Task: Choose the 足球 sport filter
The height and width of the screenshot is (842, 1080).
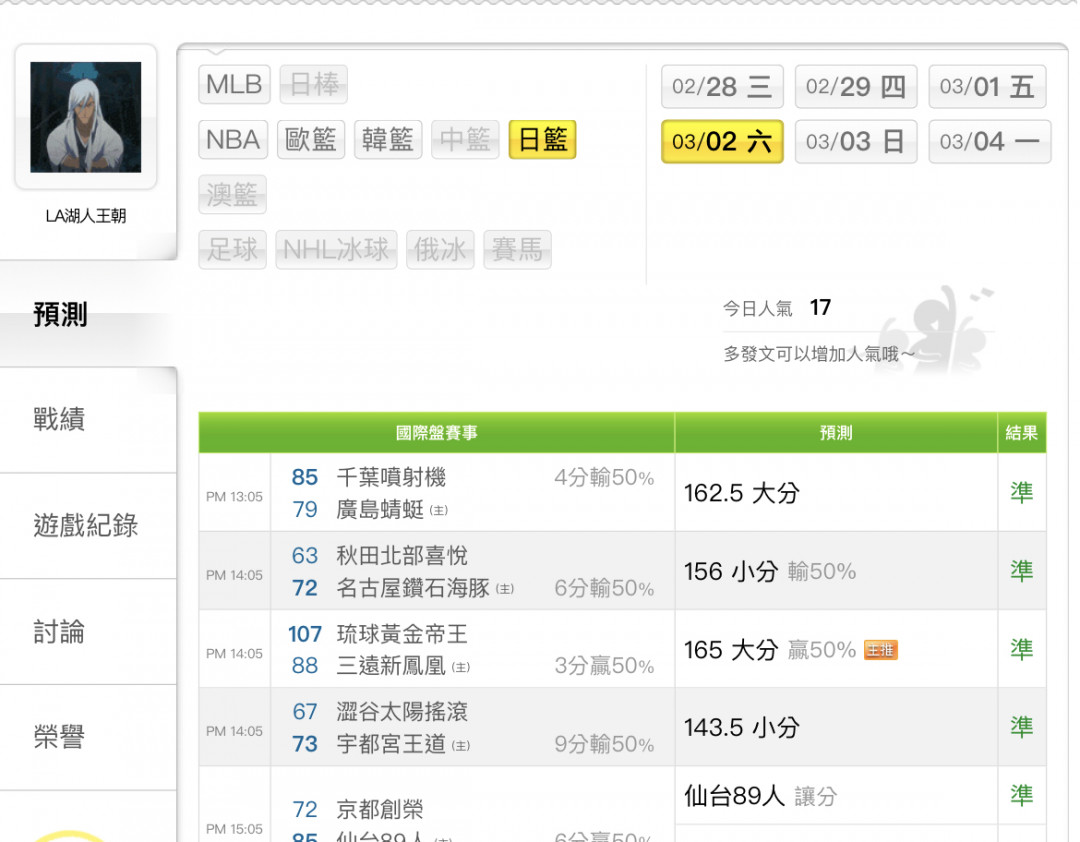Action: tap(232, 249)
